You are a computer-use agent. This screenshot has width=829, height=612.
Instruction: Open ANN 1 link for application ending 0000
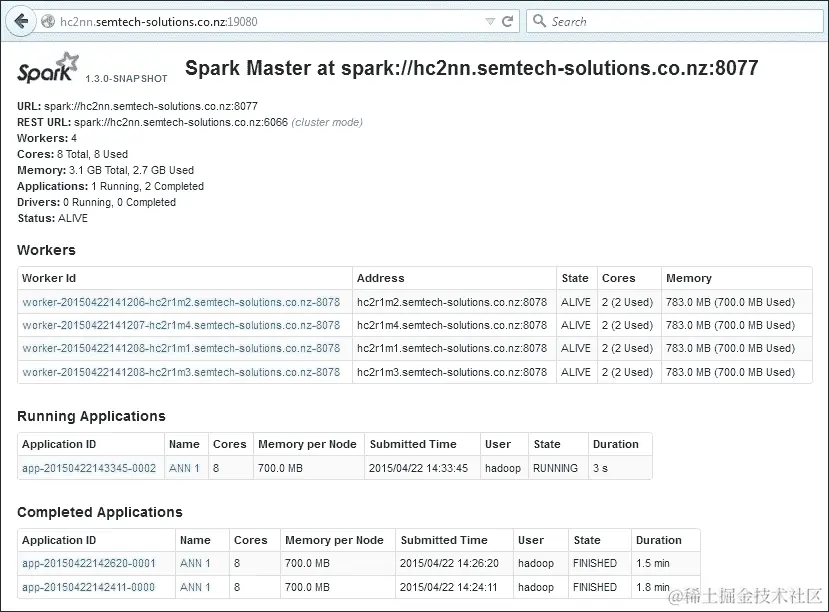pos(195,587)
